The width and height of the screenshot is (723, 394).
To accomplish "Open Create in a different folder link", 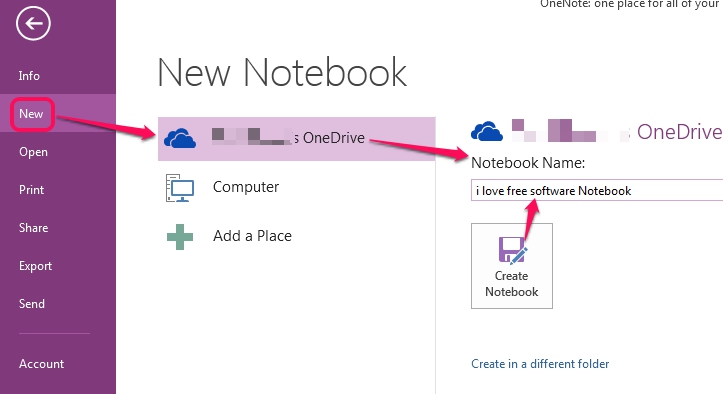I will pyautogui.click(x=540, y=364).
